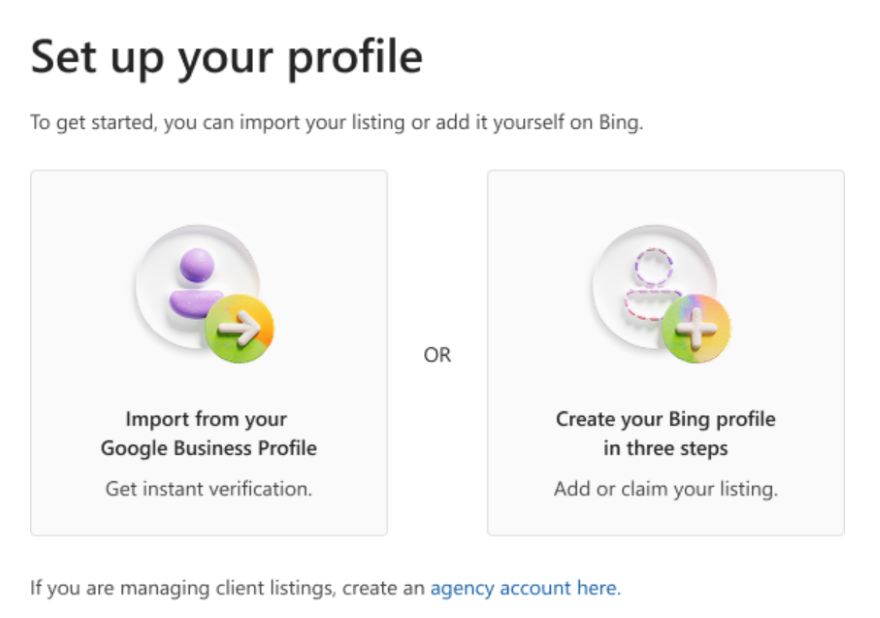Screen dimensions: 880x618
Task: Choose the create Bing profile card
Action: tap(665, 352)
